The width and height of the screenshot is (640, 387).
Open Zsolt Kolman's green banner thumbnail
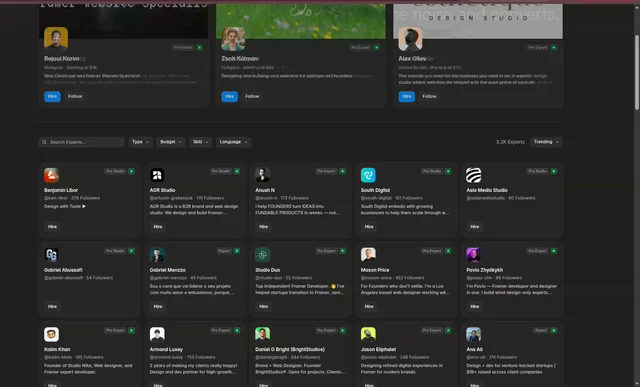click(x=301, y=21)
